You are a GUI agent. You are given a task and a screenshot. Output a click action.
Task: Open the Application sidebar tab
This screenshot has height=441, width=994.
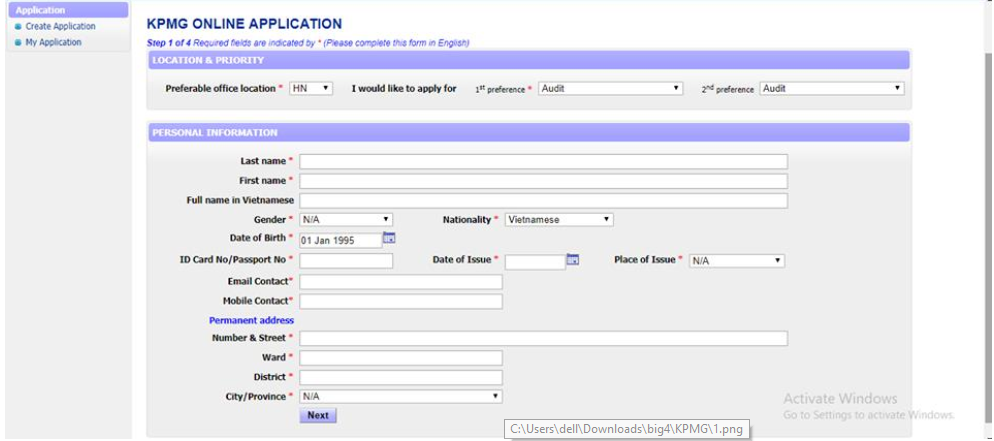tap(66, 10)
